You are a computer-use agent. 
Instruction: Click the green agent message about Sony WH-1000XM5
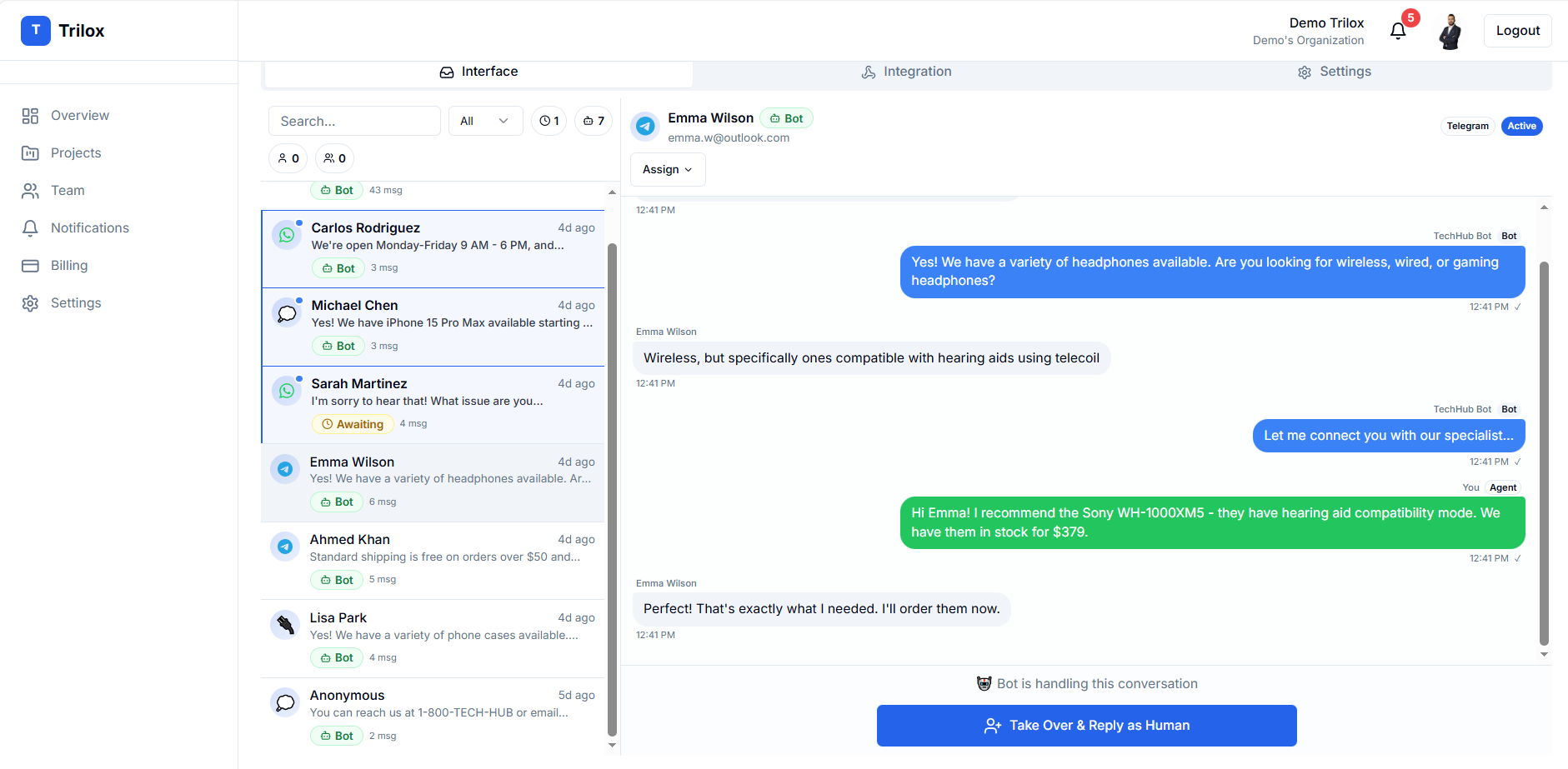1212,522
